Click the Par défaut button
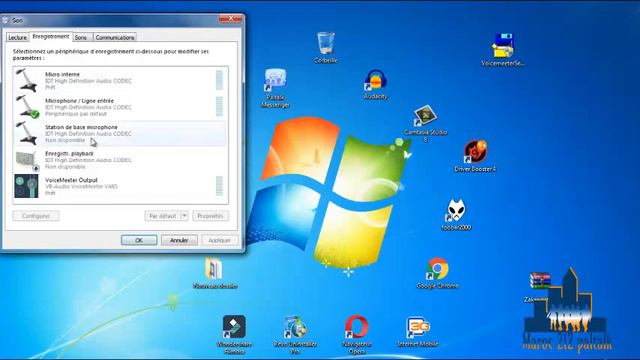The height and width of the screenshot is (360, 640). tap(162, 216)
